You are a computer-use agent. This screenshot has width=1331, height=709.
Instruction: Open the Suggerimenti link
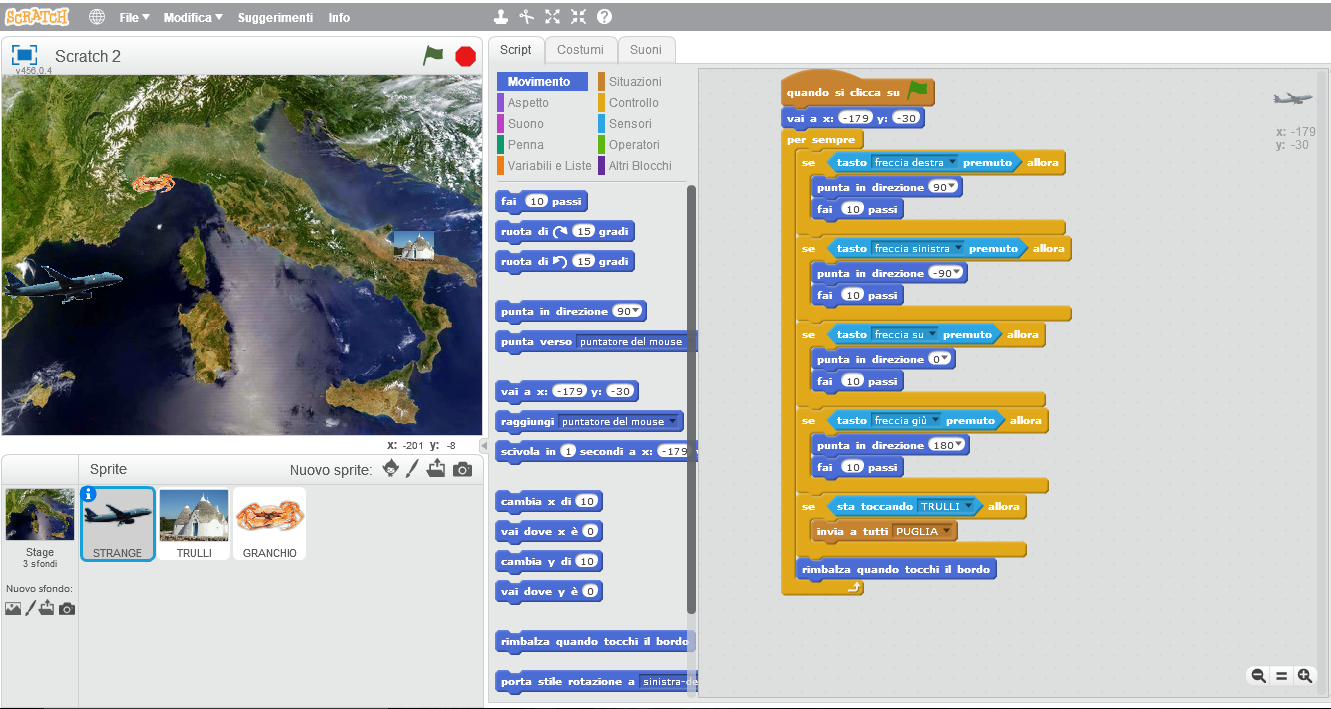(275, 18)
